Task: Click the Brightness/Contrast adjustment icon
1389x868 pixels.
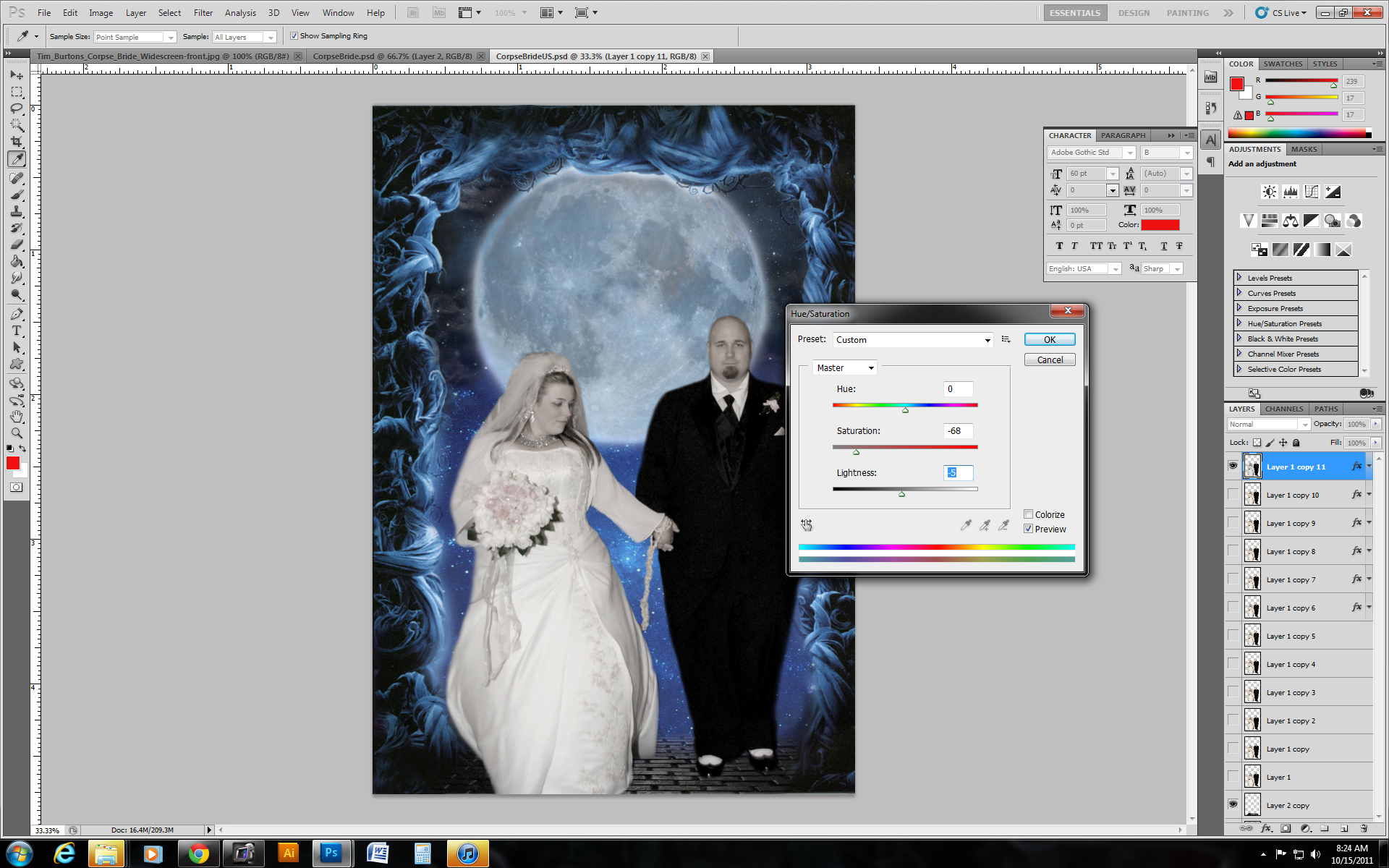Action: point(1269,192)
